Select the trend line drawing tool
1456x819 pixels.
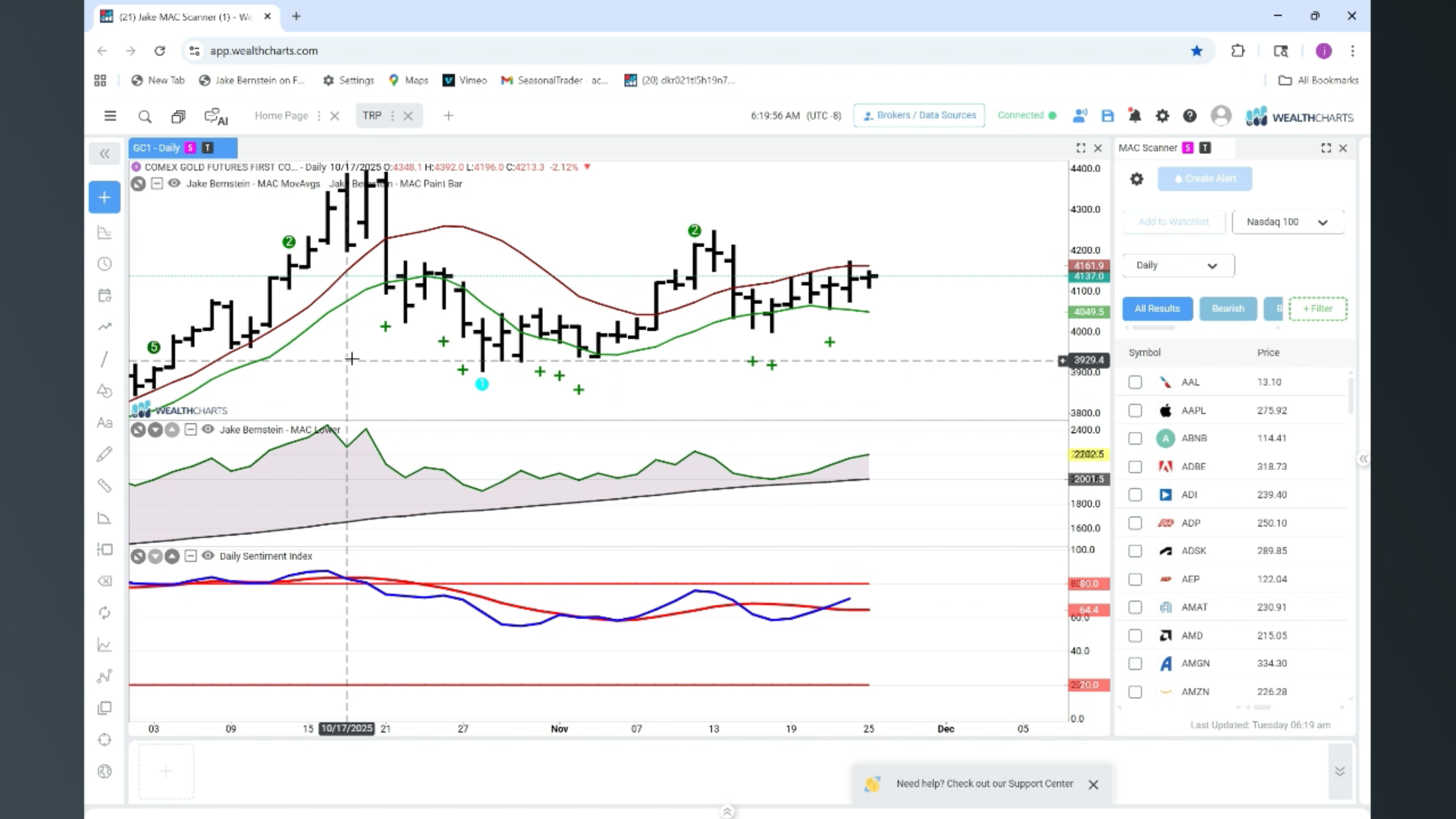(105, 359)
